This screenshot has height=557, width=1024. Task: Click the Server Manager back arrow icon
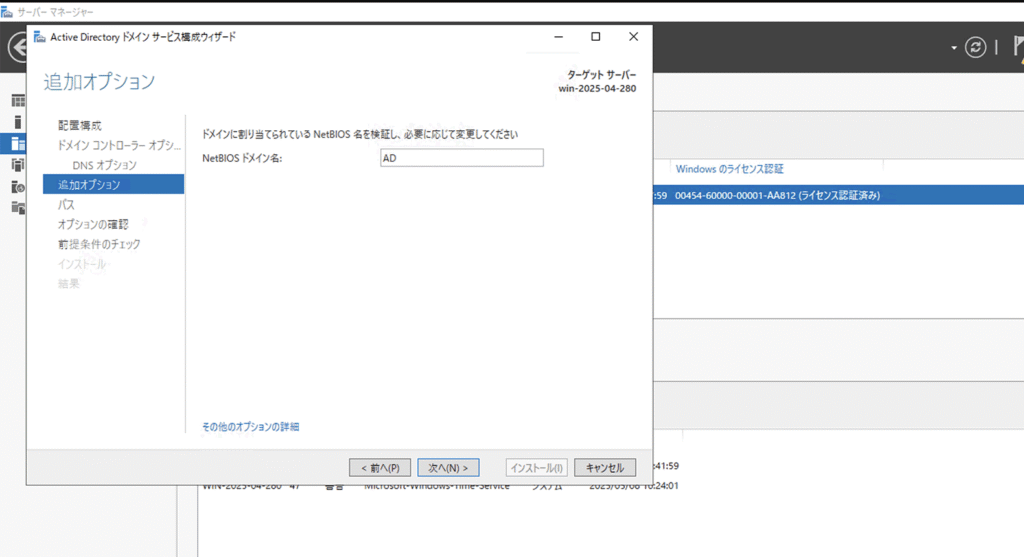(18, 48)
